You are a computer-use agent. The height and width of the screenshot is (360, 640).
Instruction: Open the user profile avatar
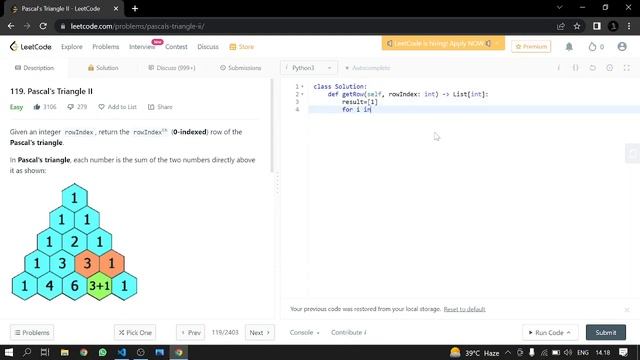click(x=622, y=47)
